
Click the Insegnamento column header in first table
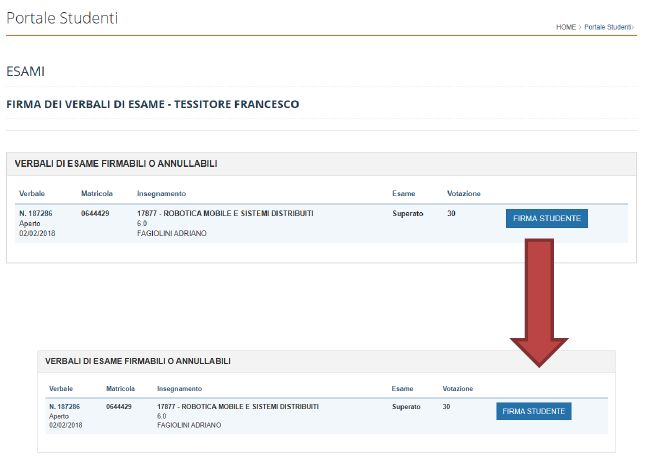point(161,193)
